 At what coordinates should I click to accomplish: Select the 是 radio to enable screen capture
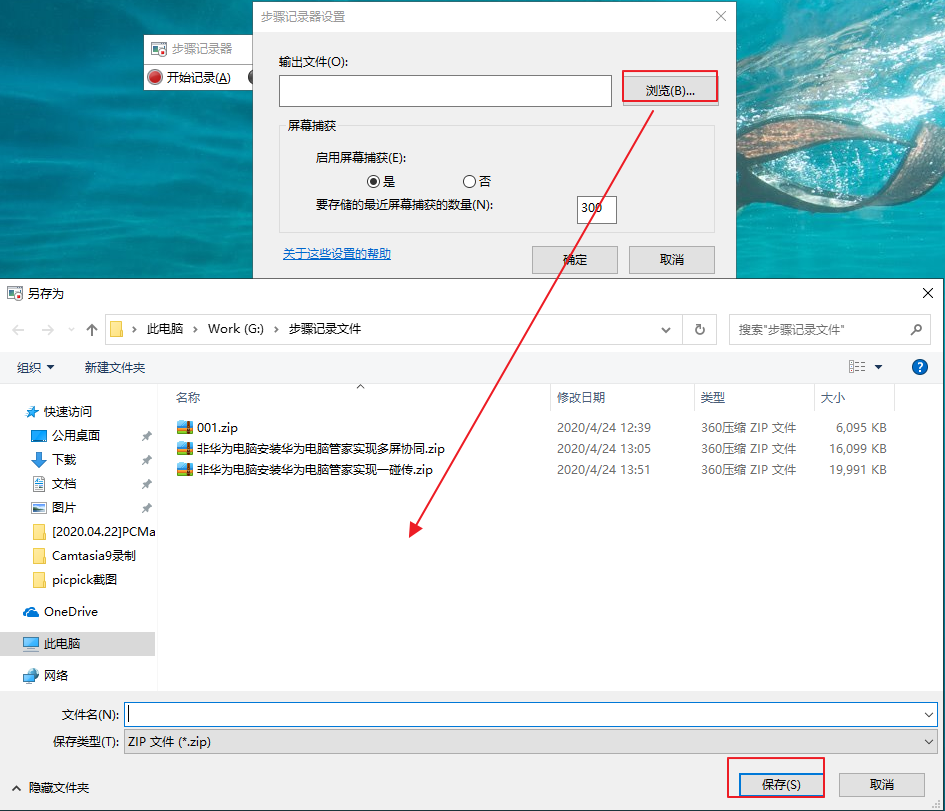point(374,181)
